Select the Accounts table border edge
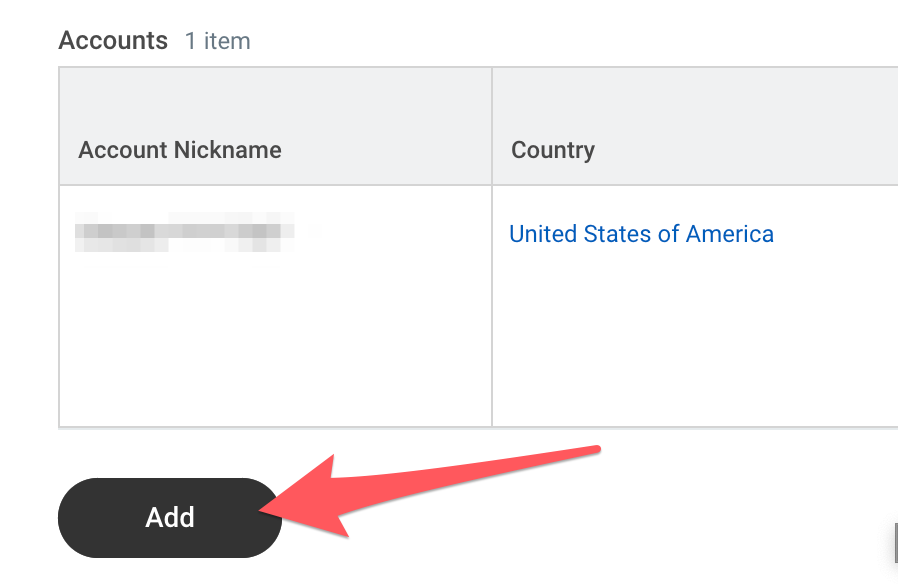This screenshot has width=898, height=588. point(61,300)
